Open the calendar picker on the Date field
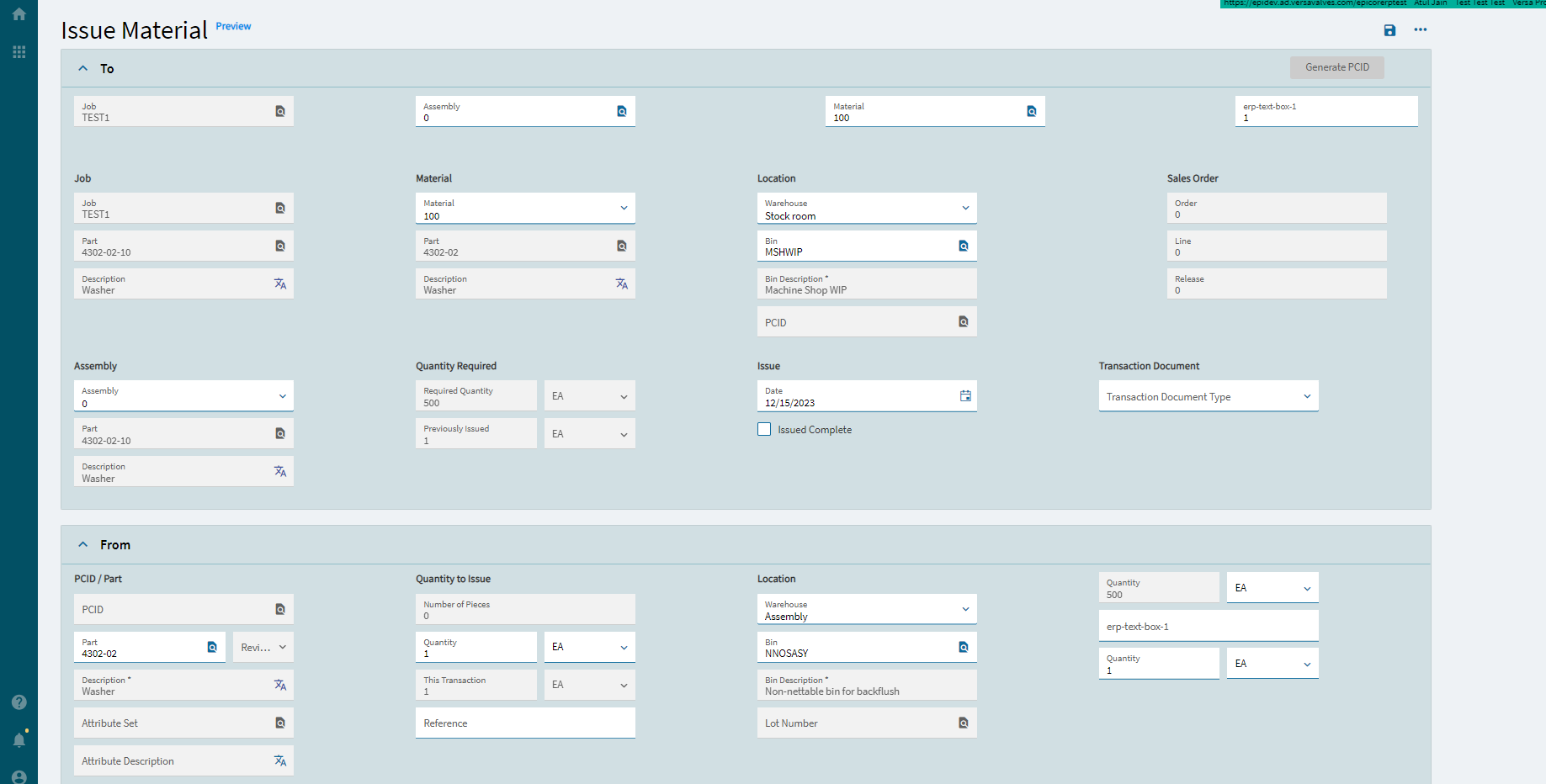This screenshot has width=1546, height=784. (x=965, y=395)
